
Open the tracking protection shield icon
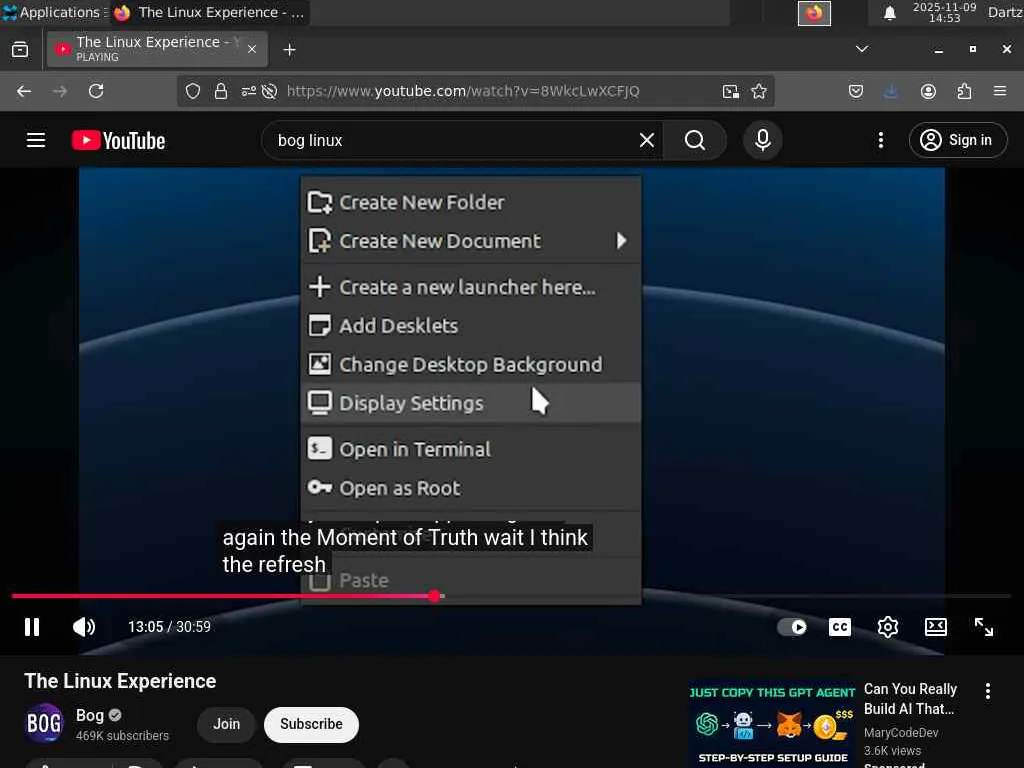tap(193, 91)
